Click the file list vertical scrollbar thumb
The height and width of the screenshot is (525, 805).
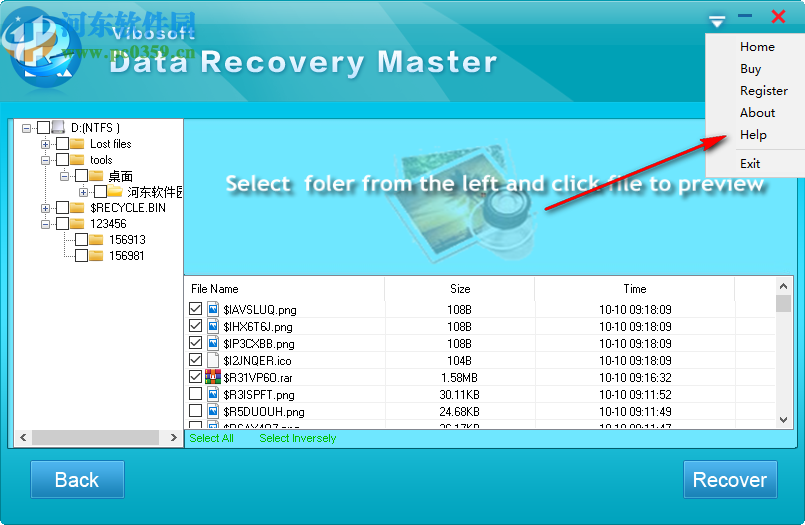(x=783, y=303)
